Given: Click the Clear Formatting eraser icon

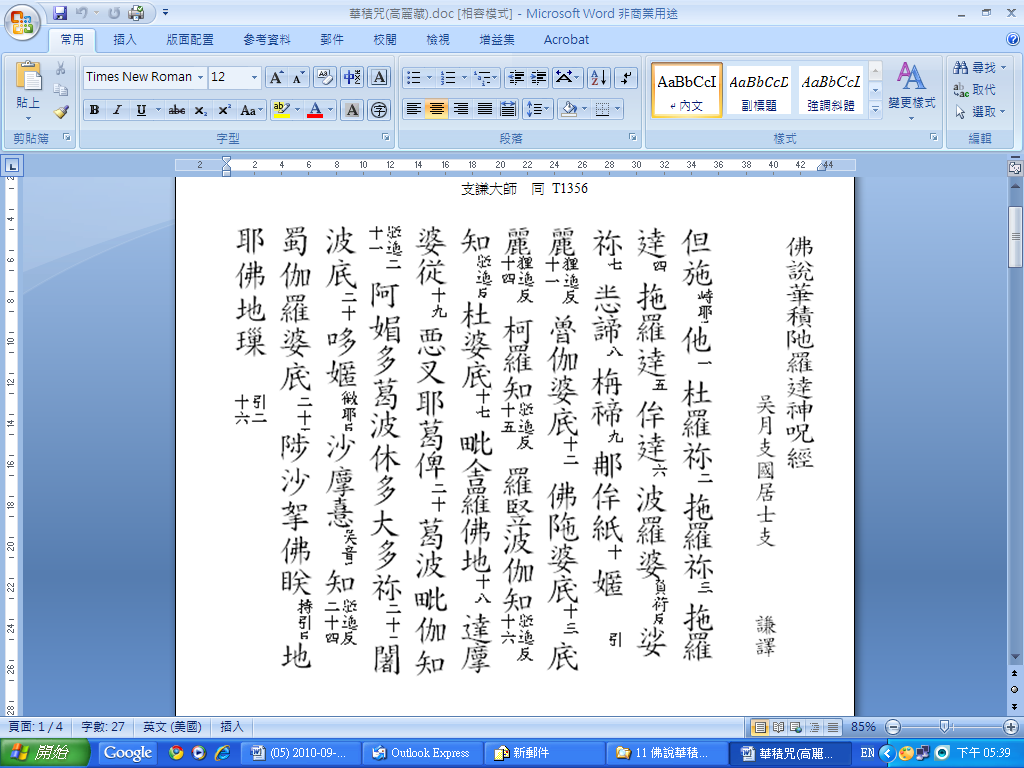Looking at the screenshot, I should point(323,77).
